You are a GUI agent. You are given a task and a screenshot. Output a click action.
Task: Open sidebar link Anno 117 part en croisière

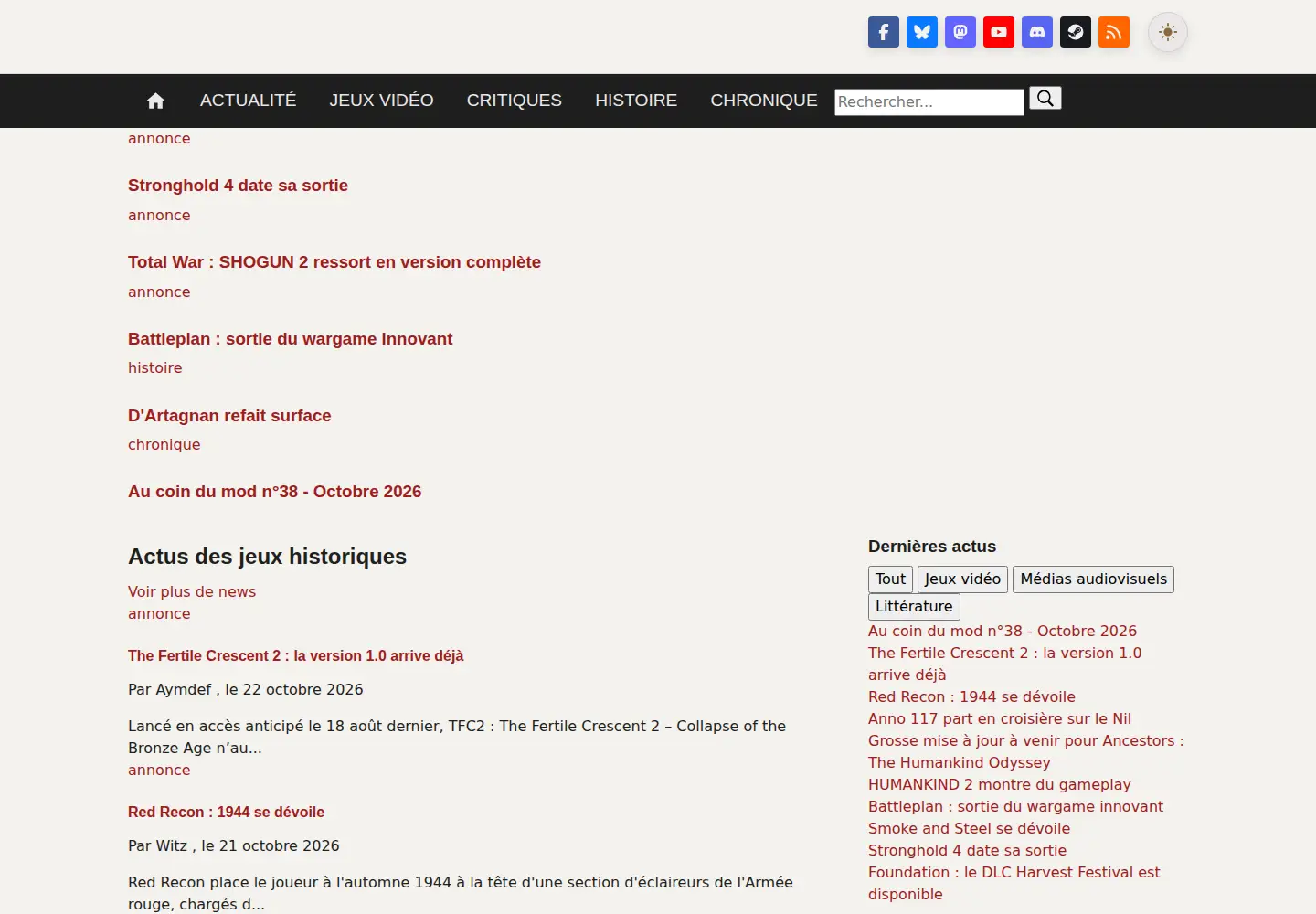coord(1000,719)
